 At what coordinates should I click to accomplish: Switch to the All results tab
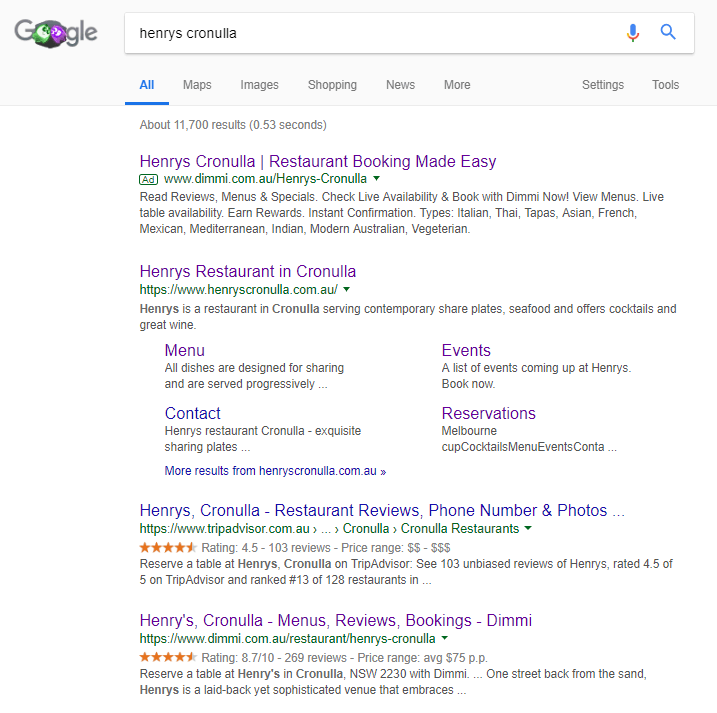pyautogui.click(x=147, y=85)
